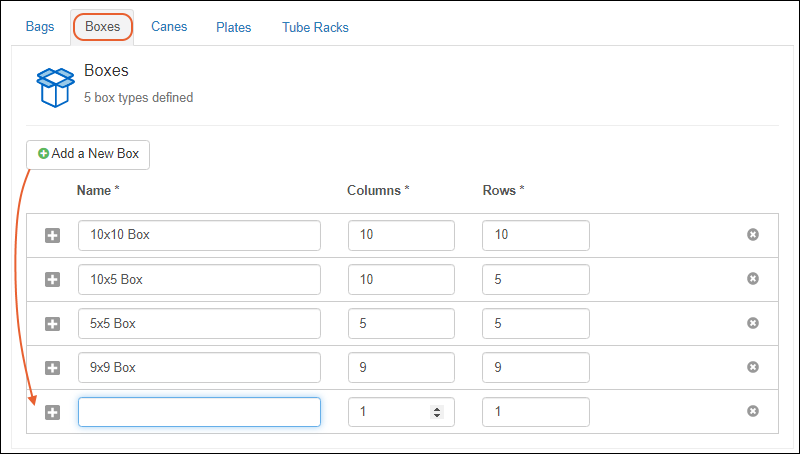Click plus icon beside 9x9 Box
Viewport: 800px width, 454px height.
click(53, 368)
